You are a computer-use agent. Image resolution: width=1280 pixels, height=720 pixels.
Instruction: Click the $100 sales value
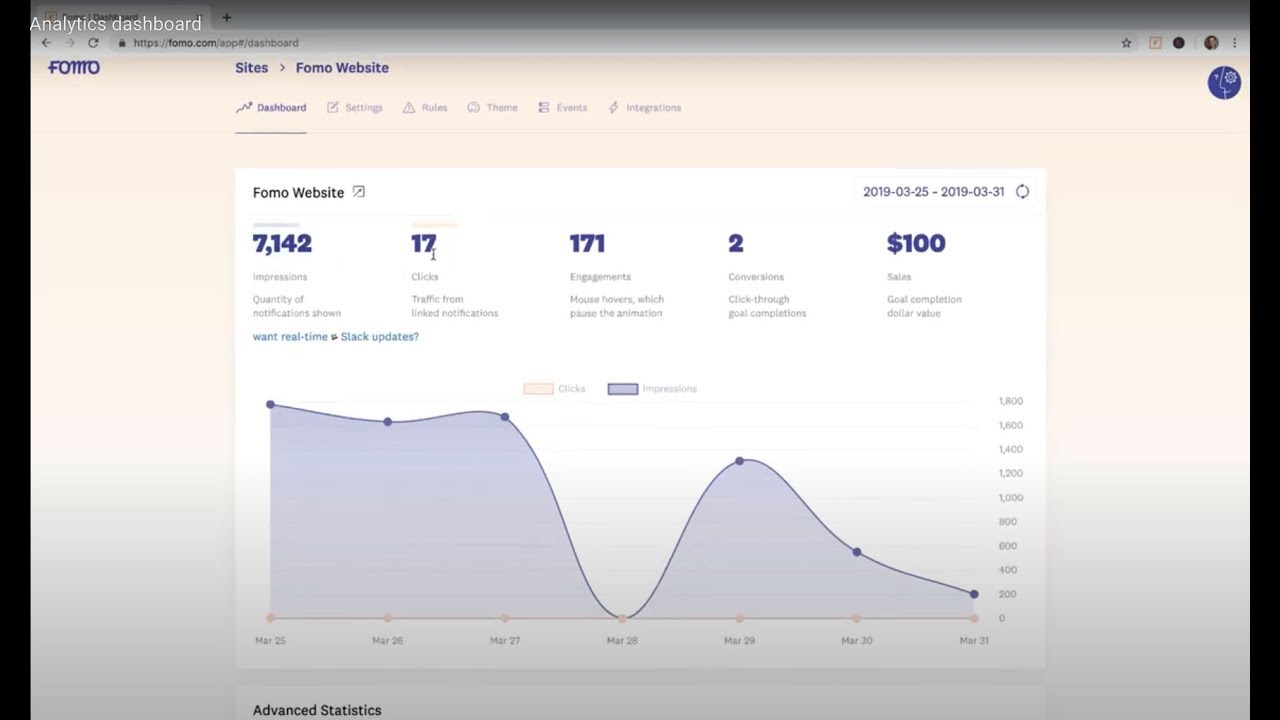point(916,243)
